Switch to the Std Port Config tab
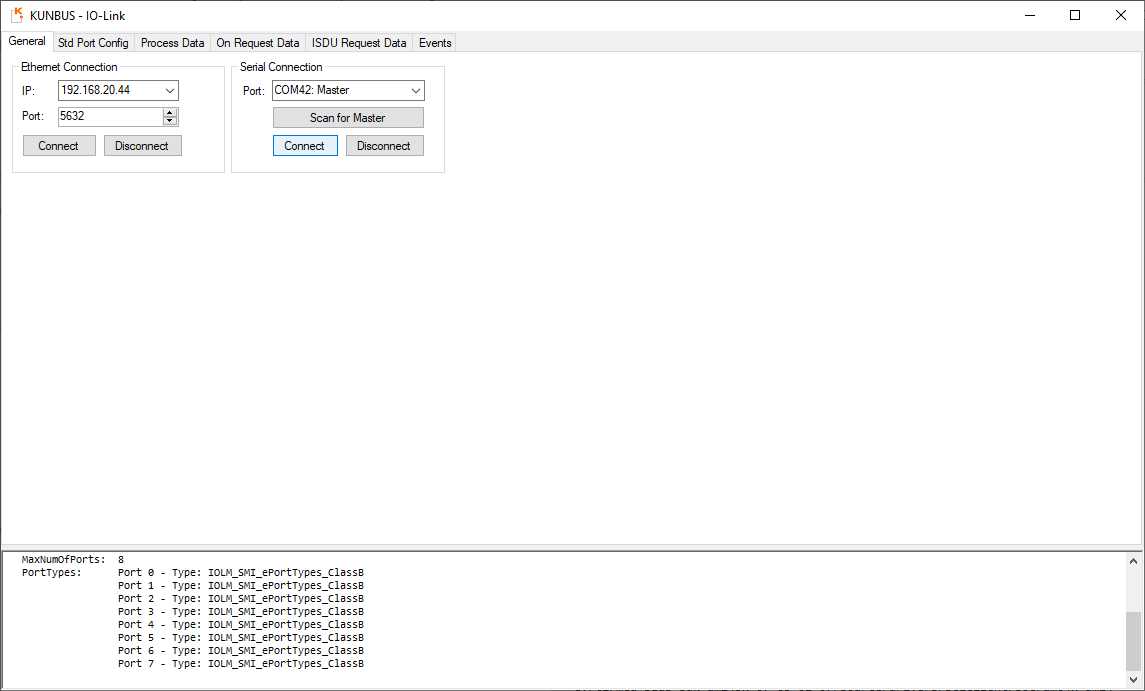Viewport: 1145px width, 691px height. [93, 43]
